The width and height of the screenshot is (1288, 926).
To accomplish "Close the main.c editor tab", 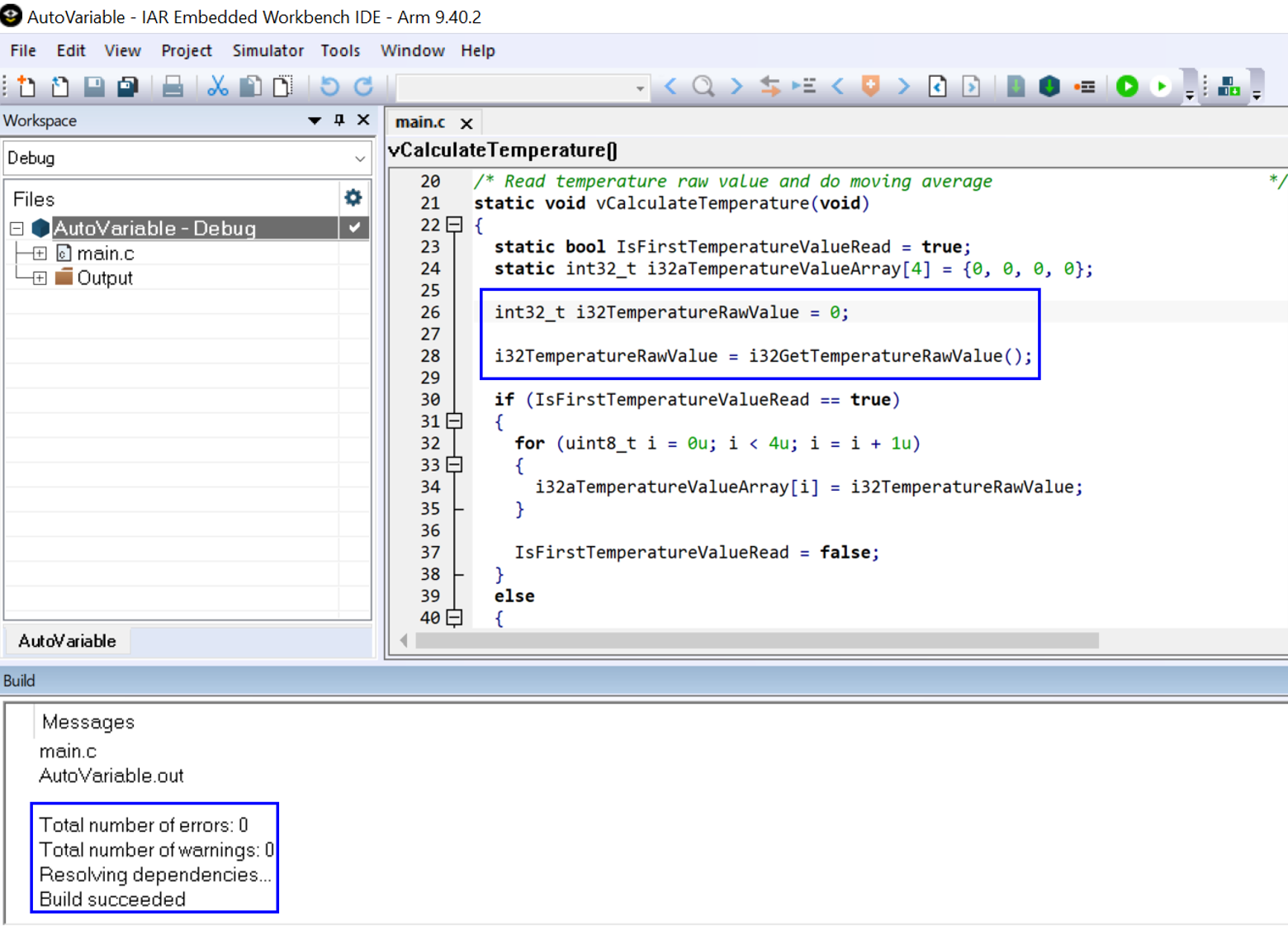I will pyautogui.click(x=466, y=122).
